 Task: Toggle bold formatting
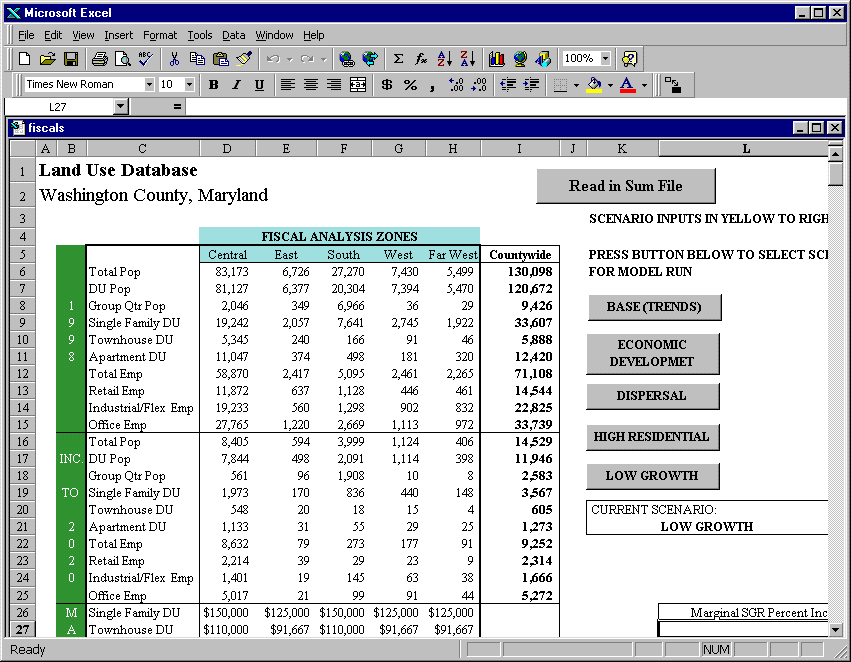coord(214,85)
